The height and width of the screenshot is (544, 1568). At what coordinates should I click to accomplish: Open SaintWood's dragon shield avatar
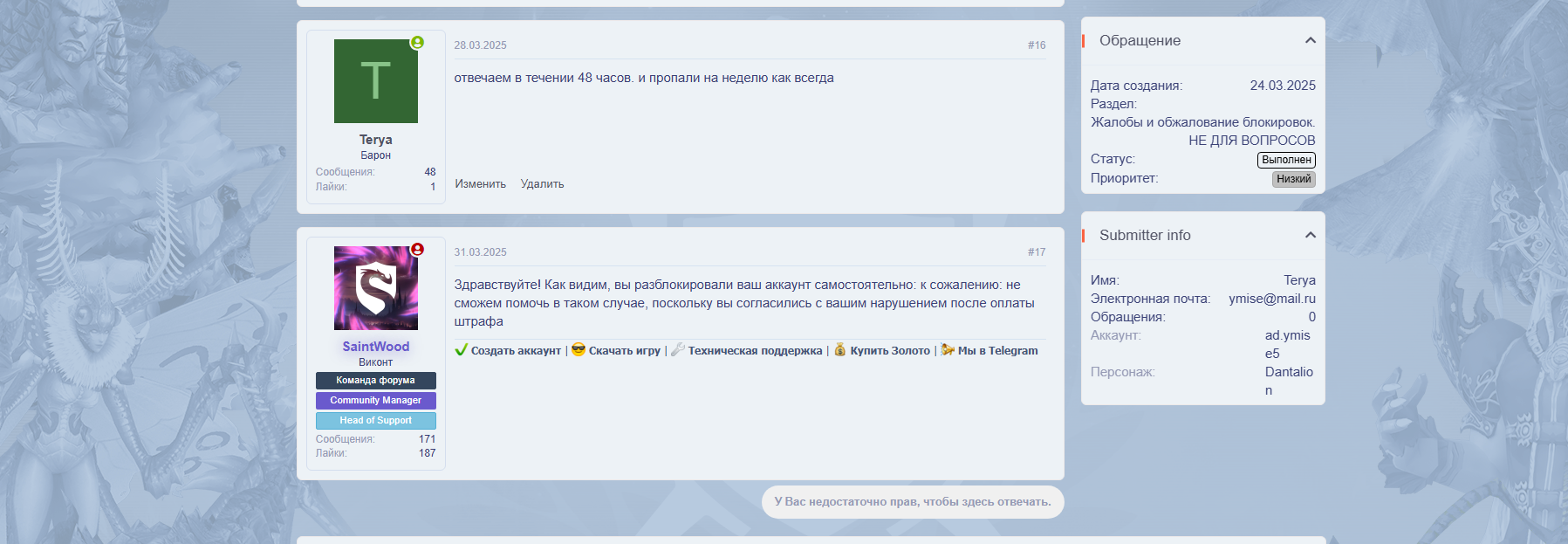pyautogui.click(x=375, y=288)
